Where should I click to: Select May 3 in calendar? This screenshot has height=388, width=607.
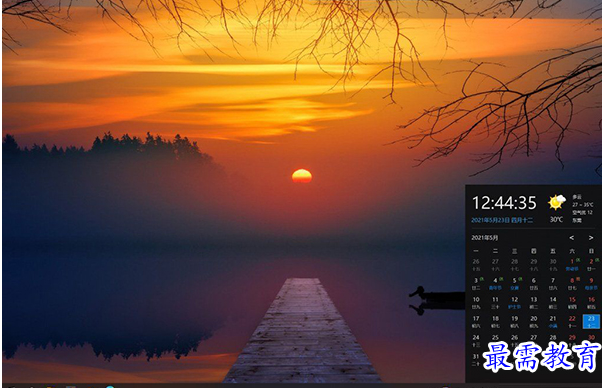click(476, 283)
